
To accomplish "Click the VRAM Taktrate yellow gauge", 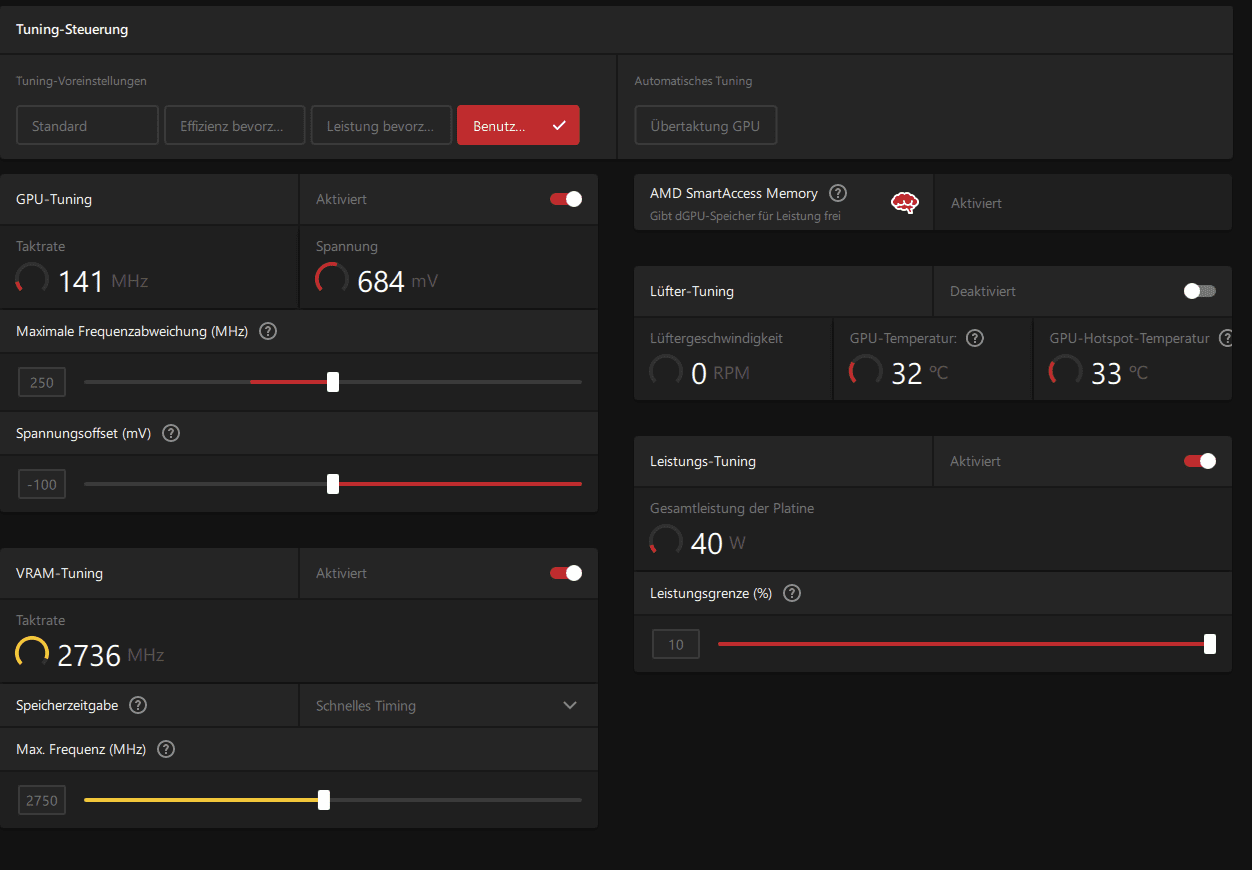I will 33,653.
